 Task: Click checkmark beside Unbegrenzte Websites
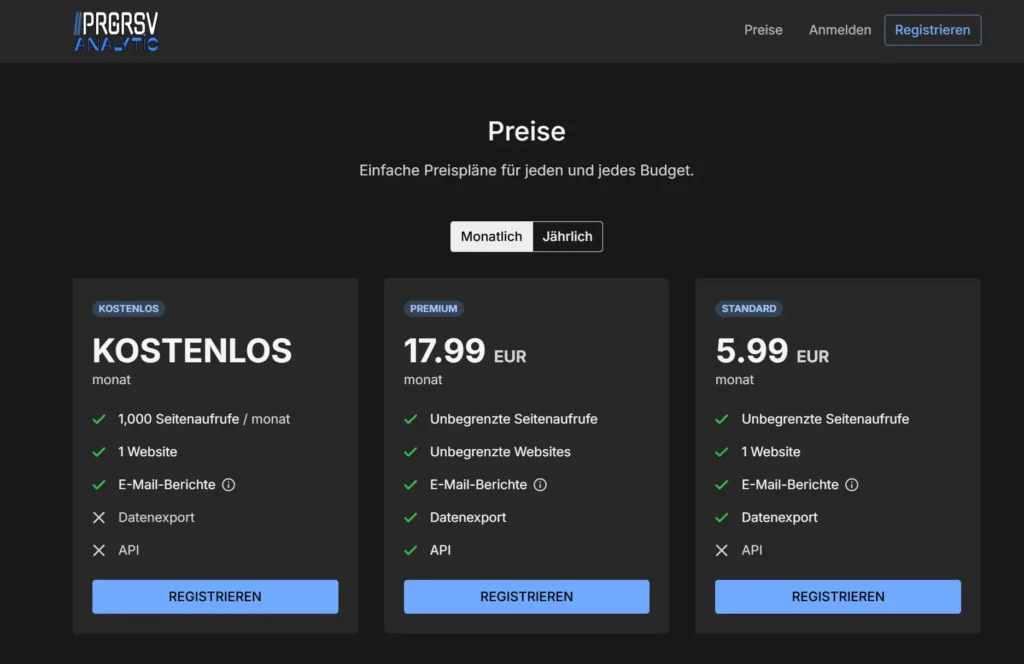[x=410, y=452]
